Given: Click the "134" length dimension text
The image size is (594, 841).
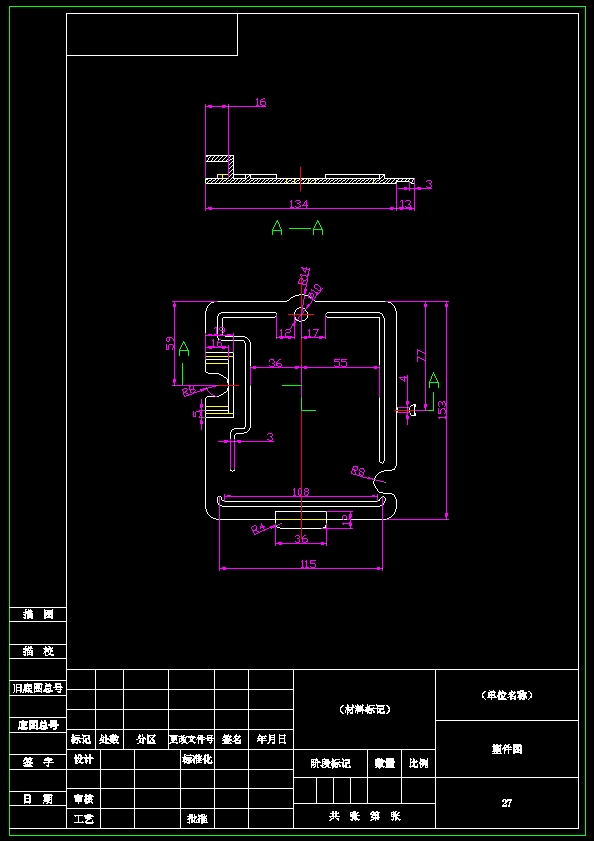Looking at the screenshot, I should (299, 204).
